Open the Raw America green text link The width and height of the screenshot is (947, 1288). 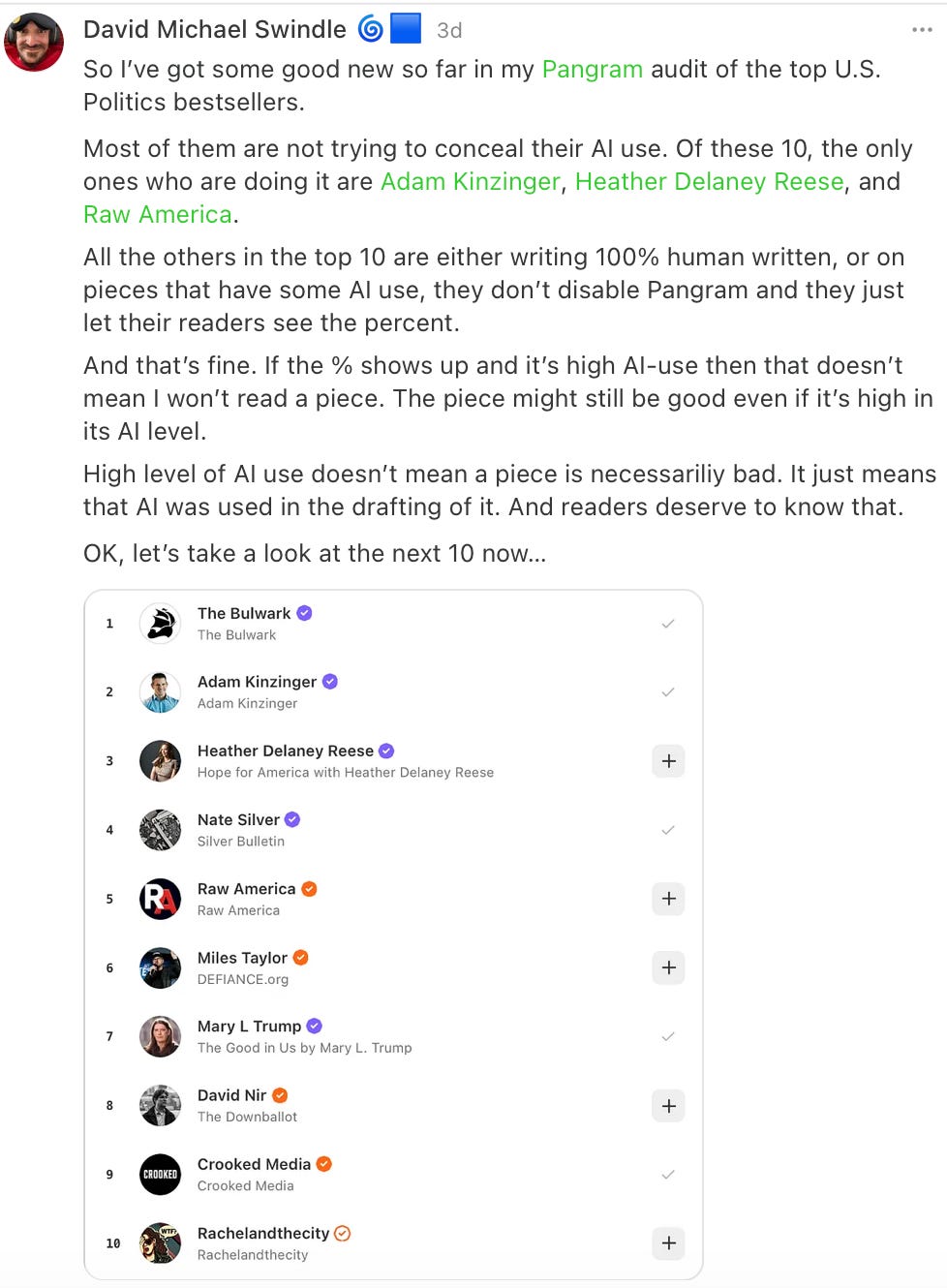[x=158, y=214]
